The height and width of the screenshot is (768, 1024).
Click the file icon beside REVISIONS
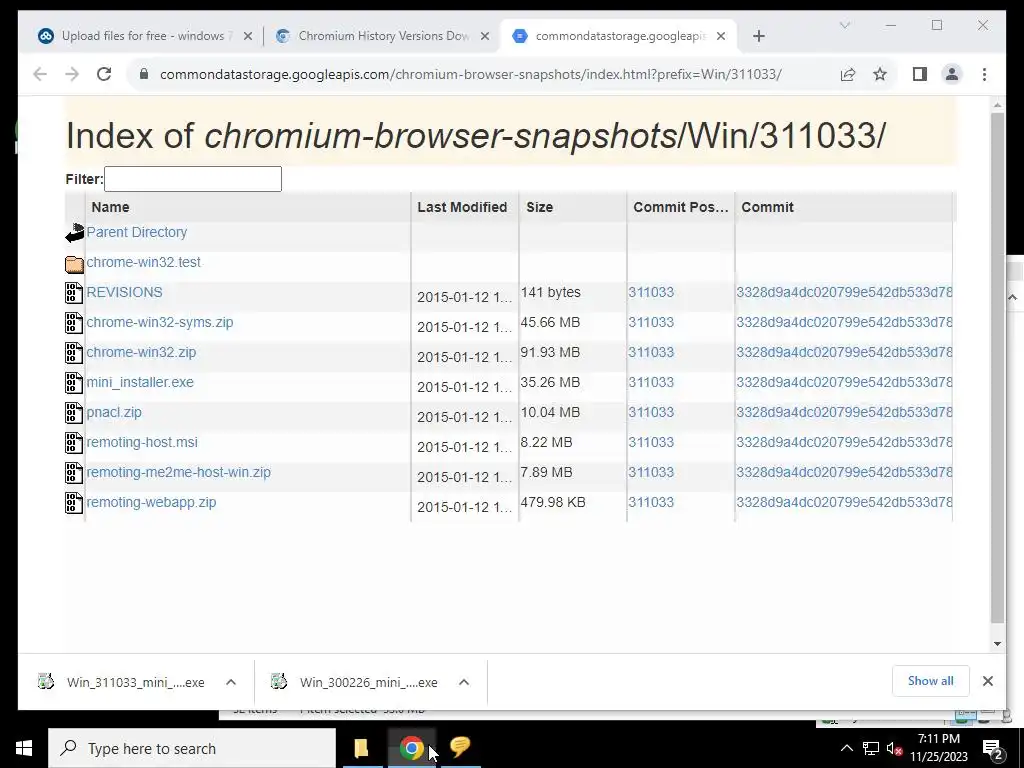coord(74,293)
